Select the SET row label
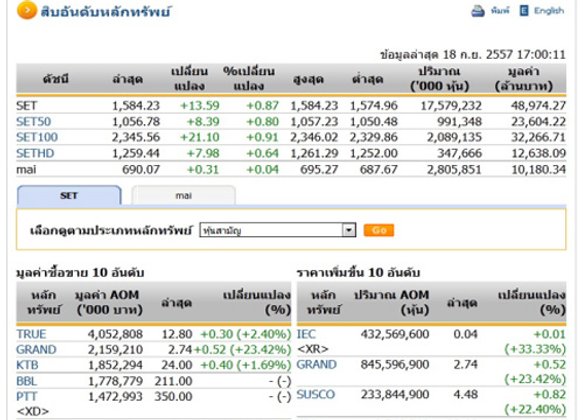583x420 pixels. [26, 106]
